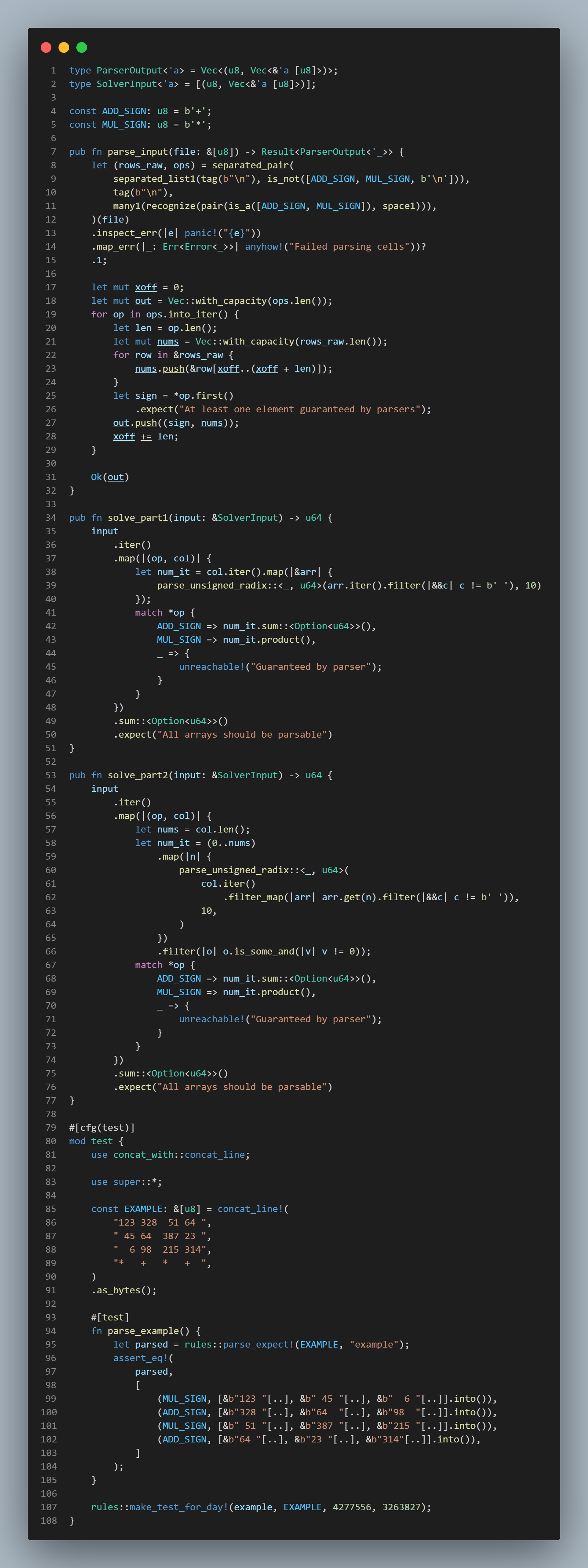Click the yellow minimize dot in the title bar
Viewport: 588px width, 1568px height.
[64, 47]
